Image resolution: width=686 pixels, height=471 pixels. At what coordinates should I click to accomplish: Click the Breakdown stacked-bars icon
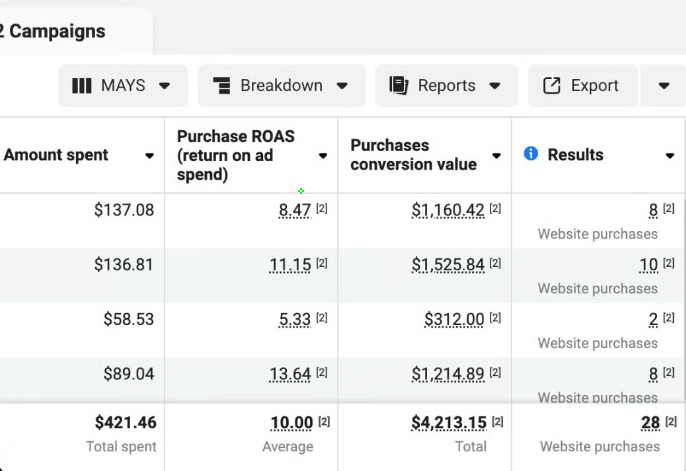point(222,86)
